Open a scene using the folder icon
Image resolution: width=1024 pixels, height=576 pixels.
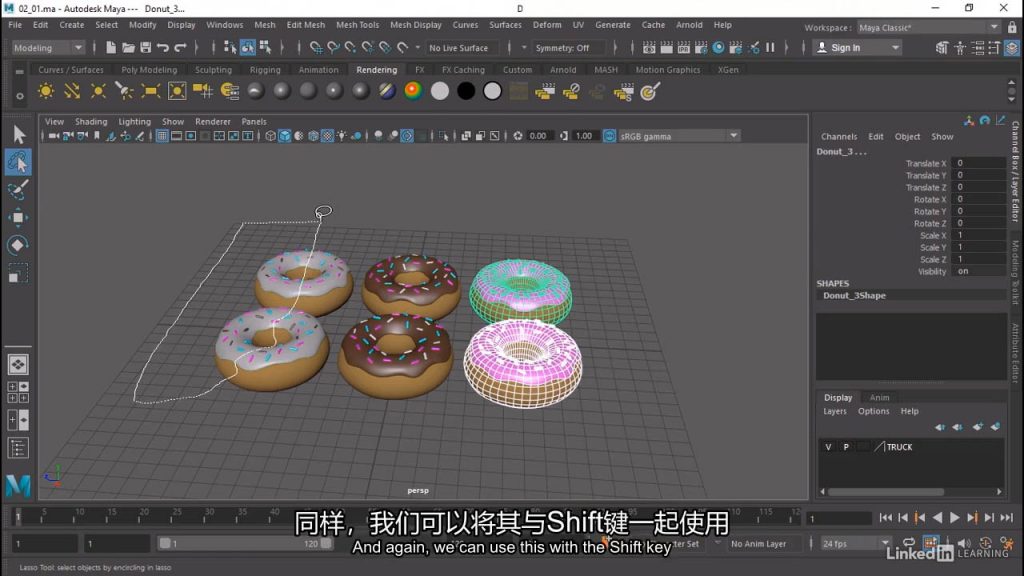pyautogui.click(x=128, y=48)
